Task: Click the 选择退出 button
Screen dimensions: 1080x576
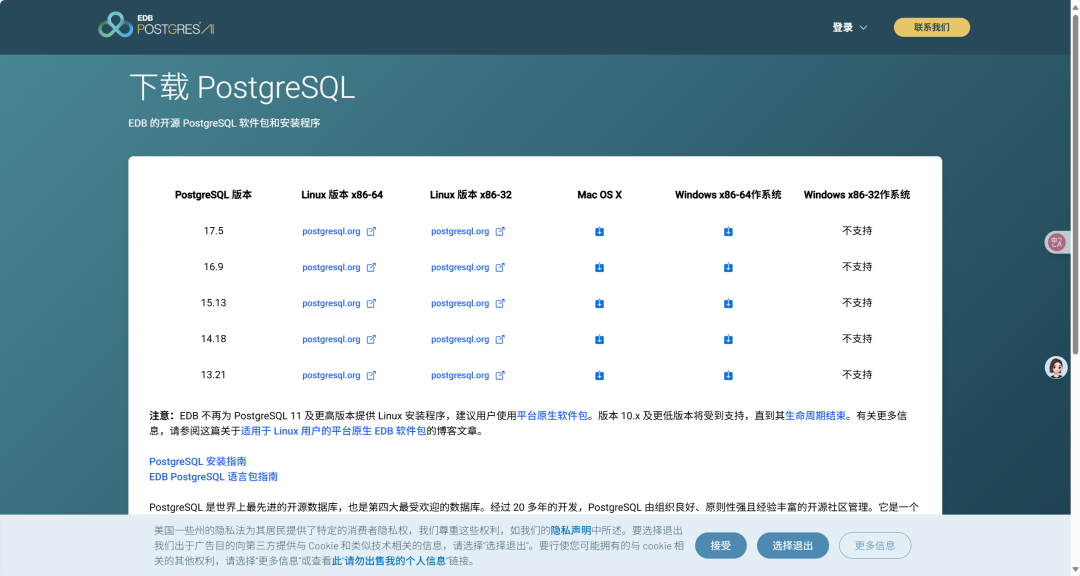Action: click(792, 546)
